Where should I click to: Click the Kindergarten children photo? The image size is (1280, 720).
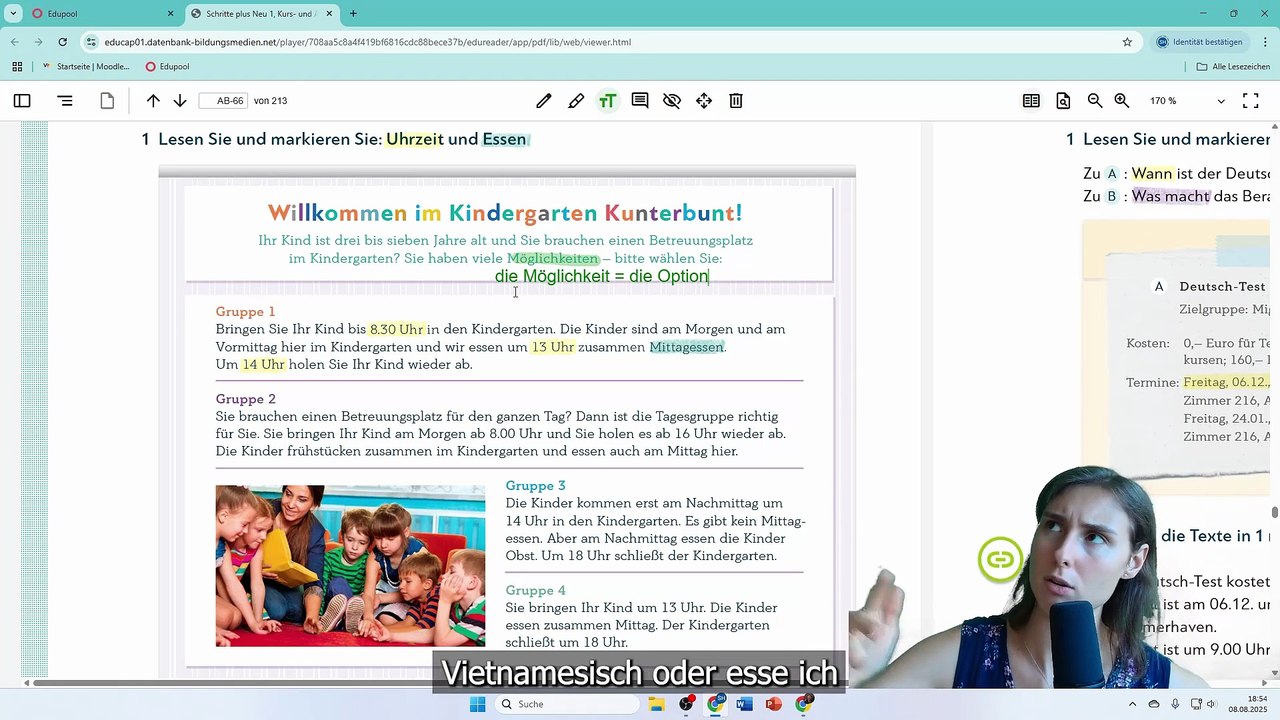click(x=350, y=566)
